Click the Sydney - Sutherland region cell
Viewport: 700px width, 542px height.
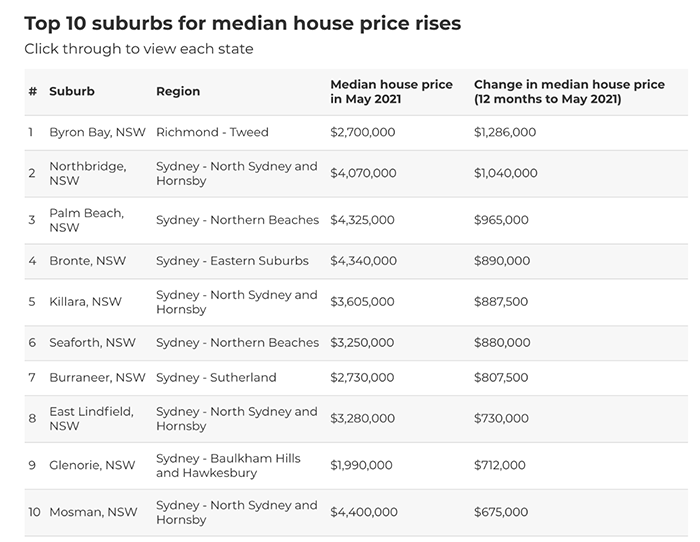pyautogui.click(x=216, y=378)
